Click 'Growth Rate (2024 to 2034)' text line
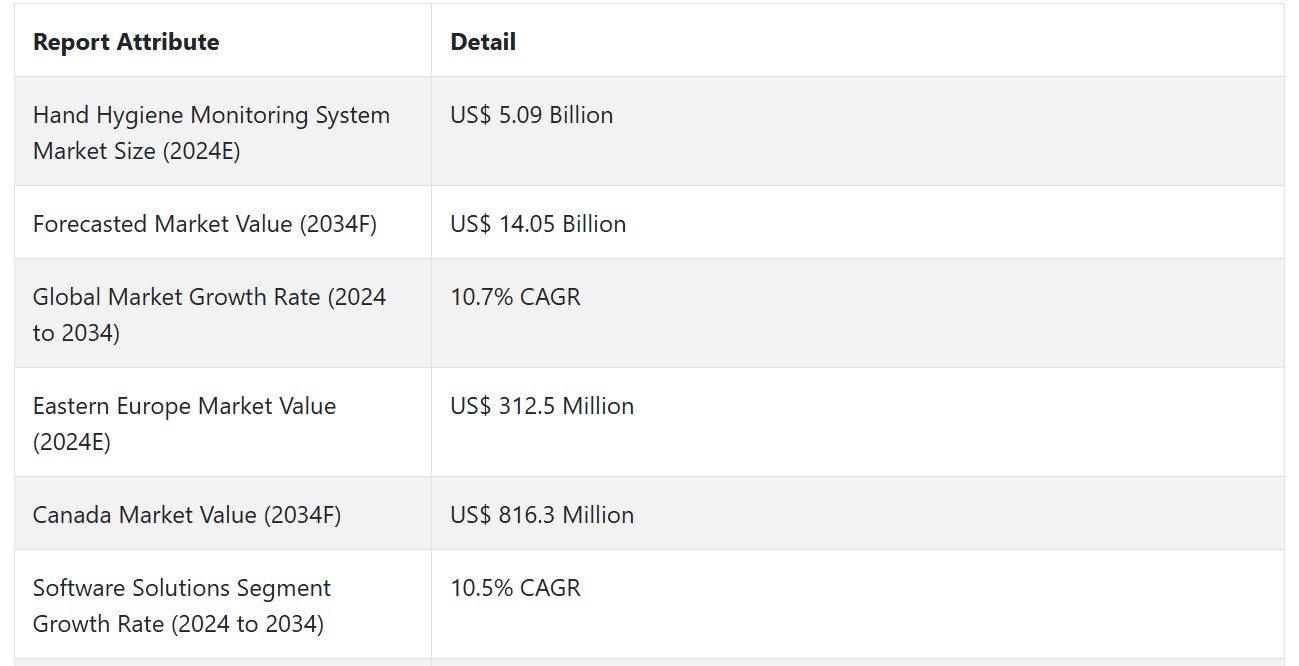This screenshot has height=666, width=1299. point(178,624)
